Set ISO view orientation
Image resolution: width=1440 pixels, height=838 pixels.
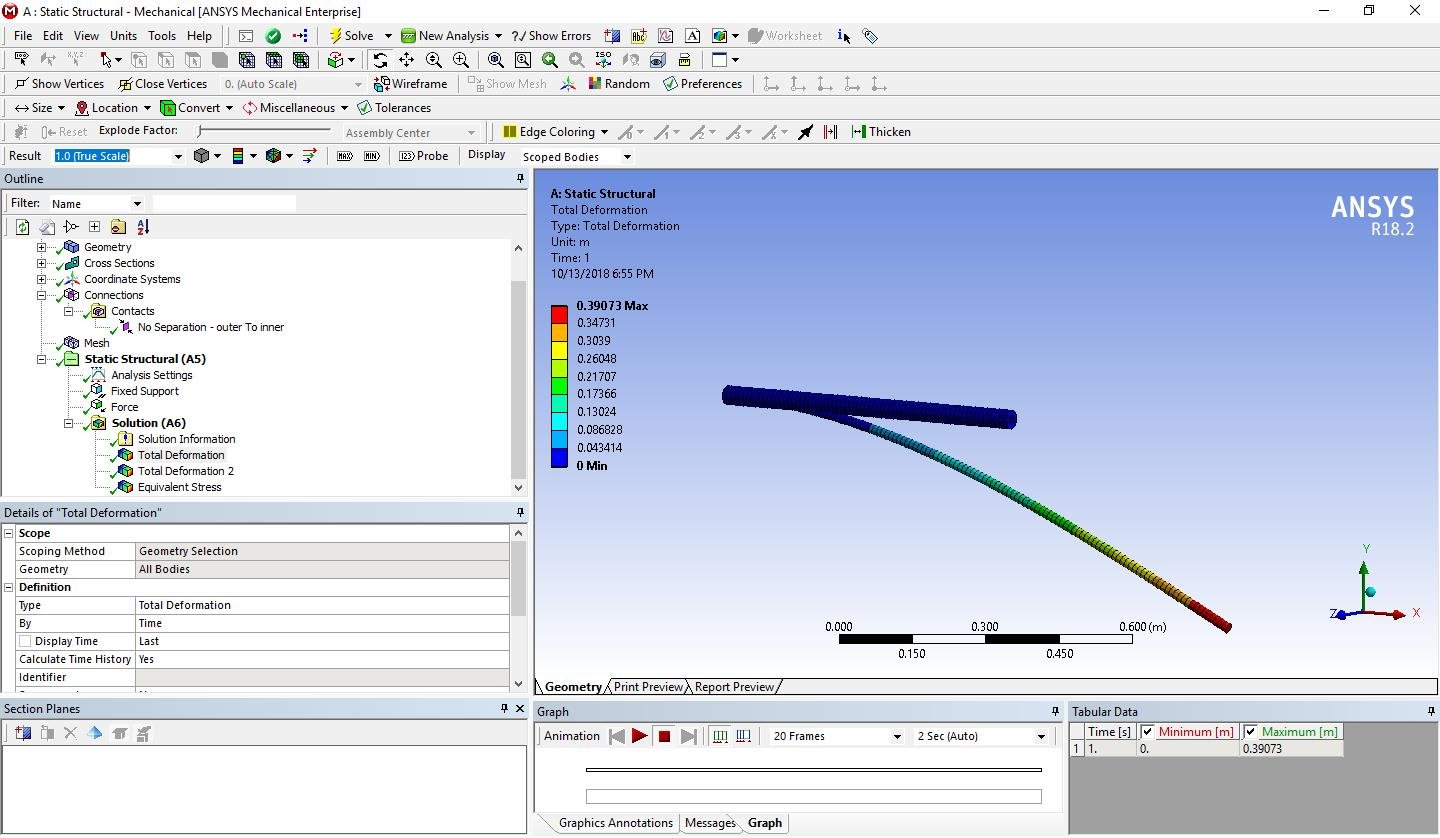pos(603,60)
